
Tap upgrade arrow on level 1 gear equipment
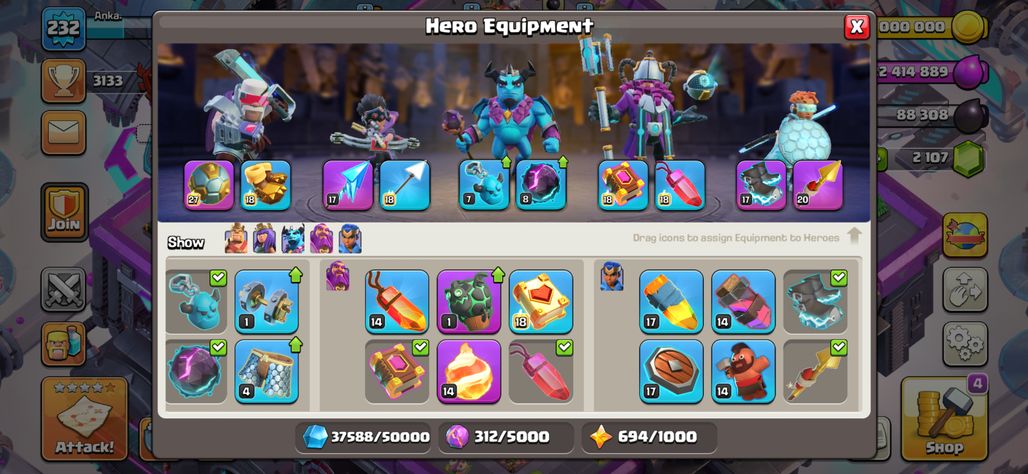click(295, 275)
